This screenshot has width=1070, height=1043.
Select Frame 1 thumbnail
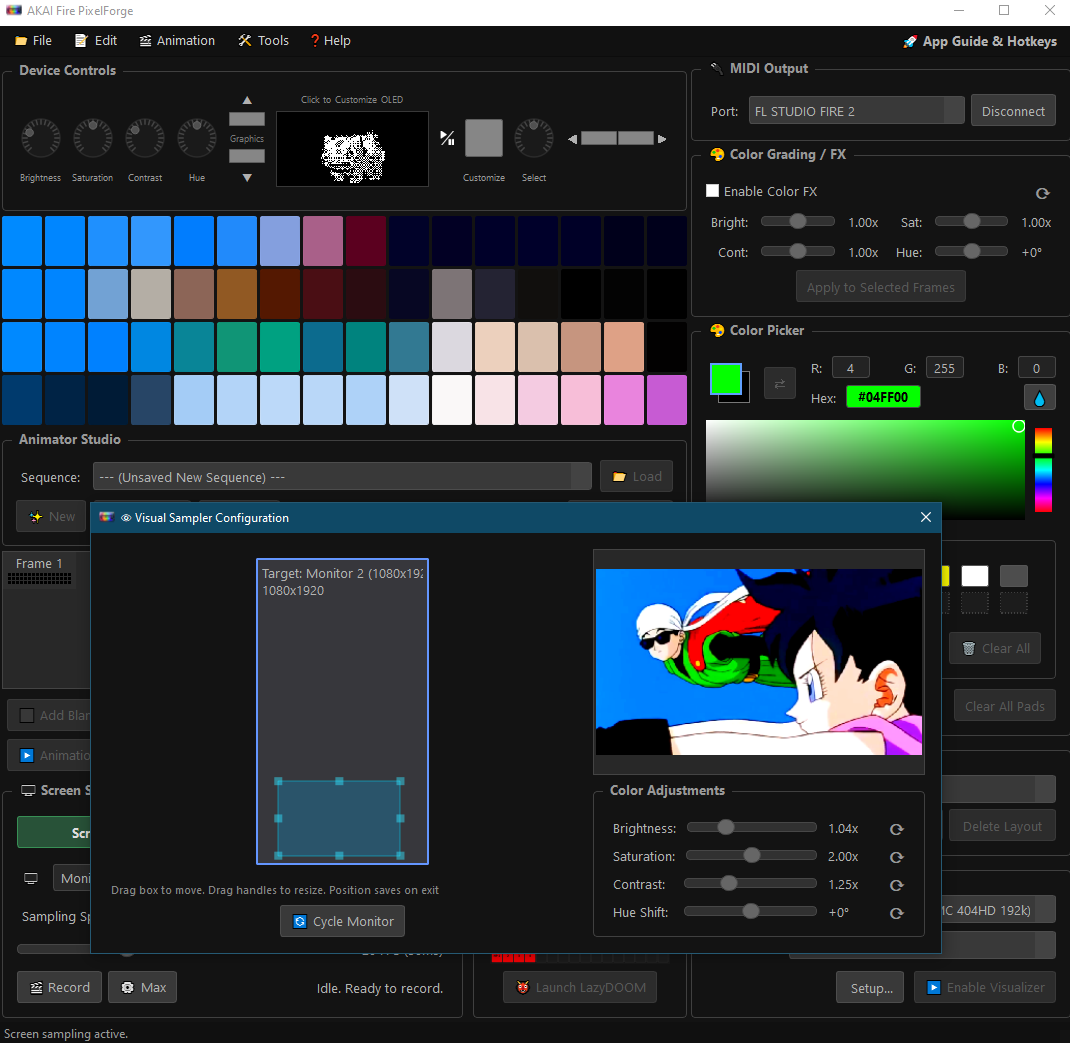(40, 571)
